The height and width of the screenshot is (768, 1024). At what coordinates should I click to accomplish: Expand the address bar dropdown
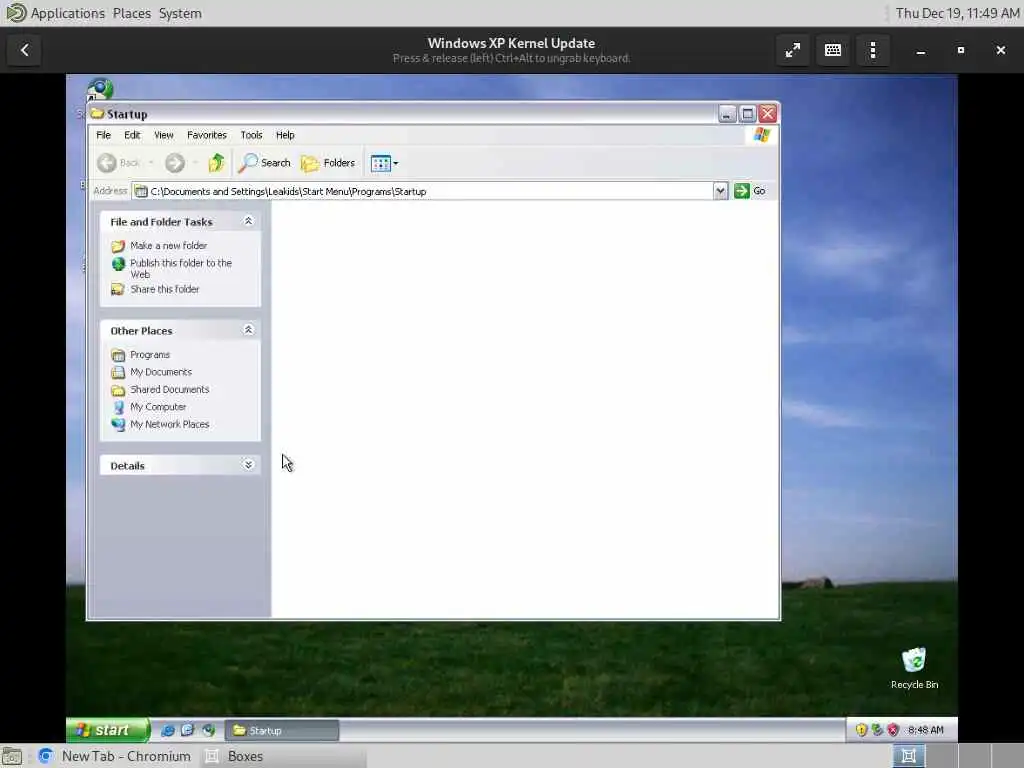[x=720, y=191]
